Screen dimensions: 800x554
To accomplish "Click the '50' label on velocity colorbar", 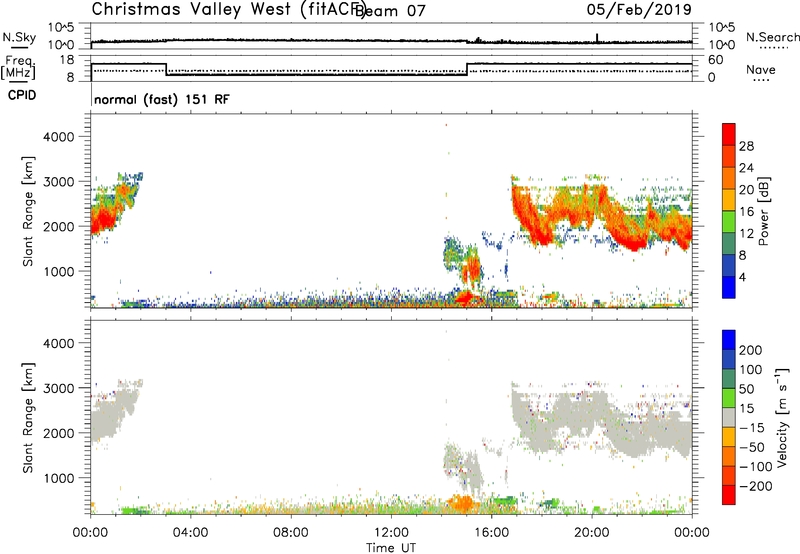I will pos(746,389).
